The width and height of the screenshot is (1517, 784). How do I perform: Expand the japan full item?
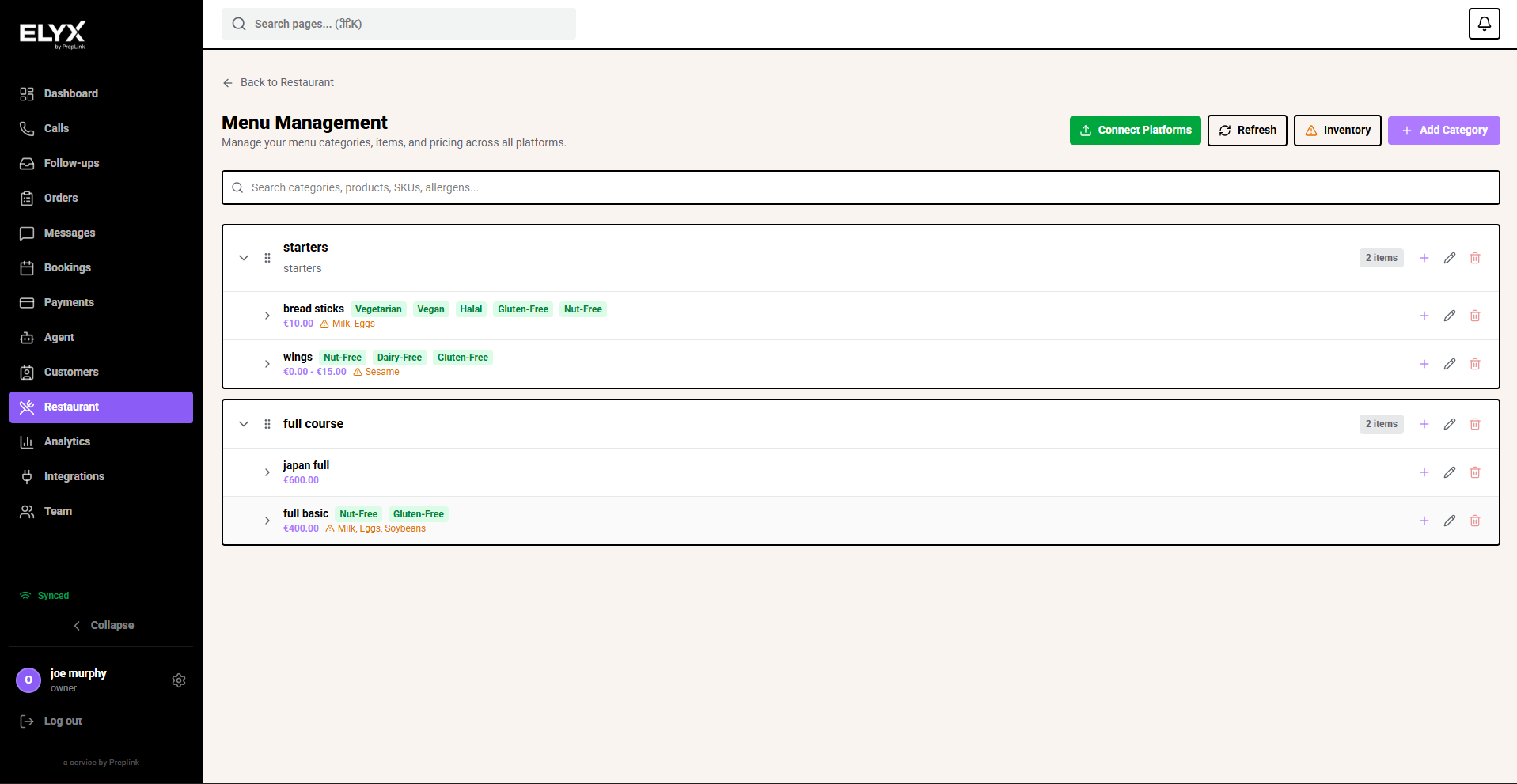pos(267,472)
